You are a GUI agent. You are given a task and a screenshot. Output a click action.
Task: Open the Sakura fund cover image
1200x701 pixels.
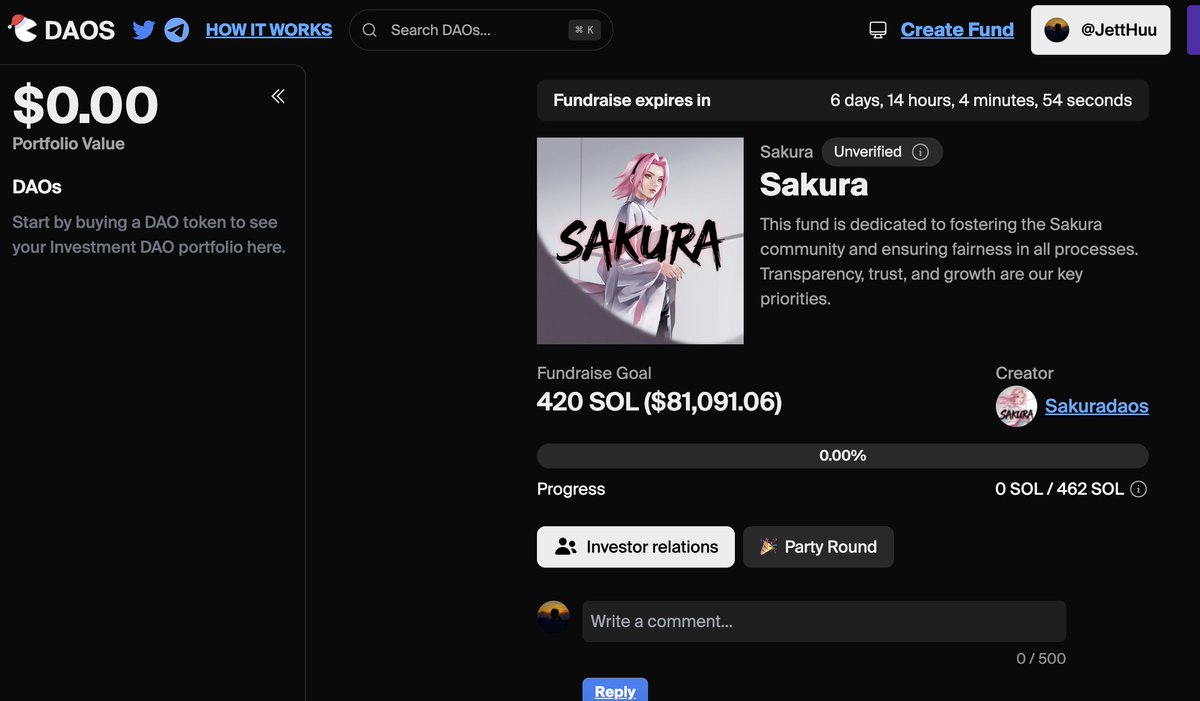point(640,241)
